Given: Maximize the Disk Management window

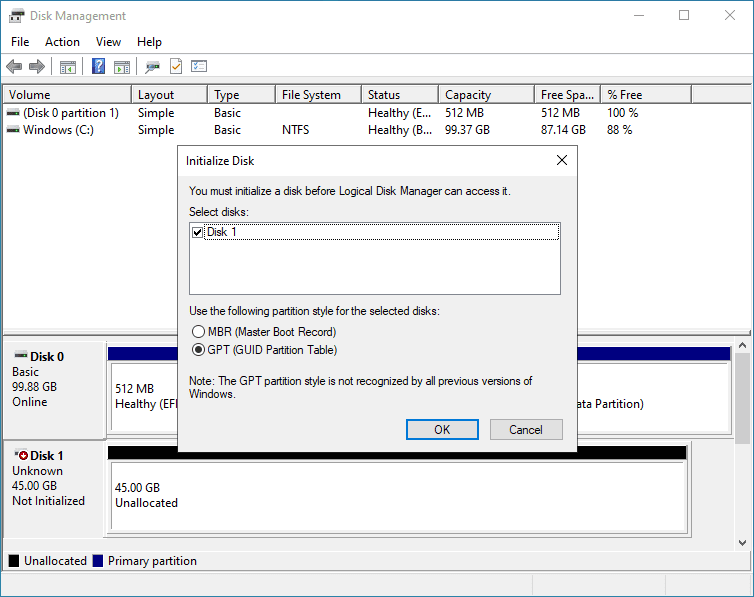Looking at the screenshot, I should 684,15.
